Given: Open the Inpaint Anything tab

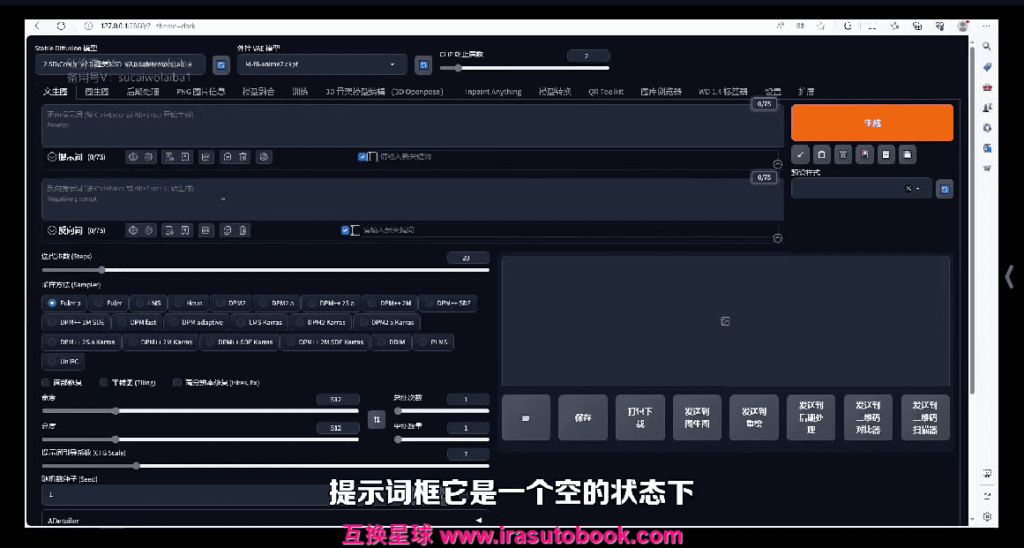Looking at the screenshot, I should click(493, 92).
